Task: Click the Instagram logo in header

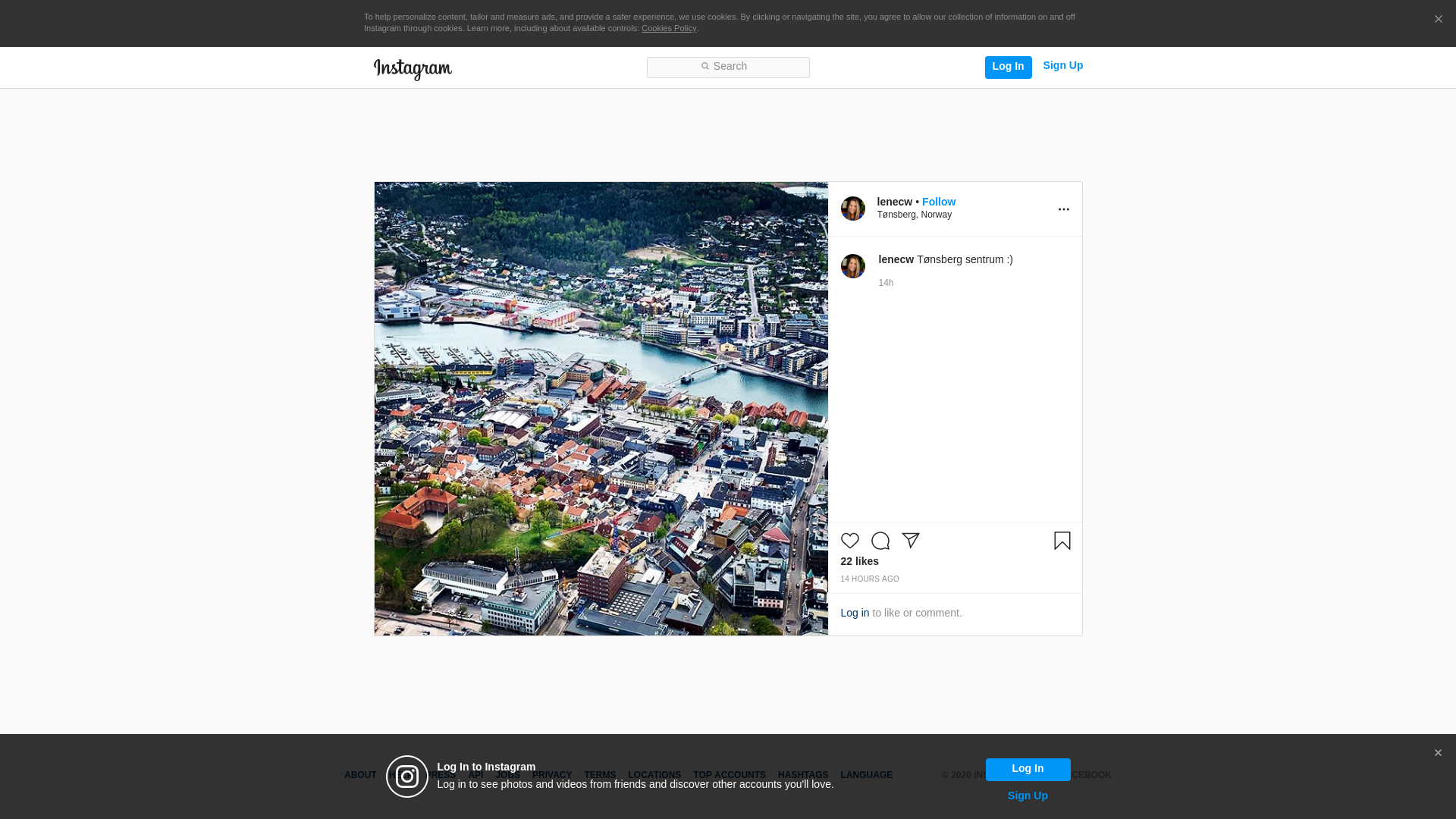Action: (x=413, y=69)
